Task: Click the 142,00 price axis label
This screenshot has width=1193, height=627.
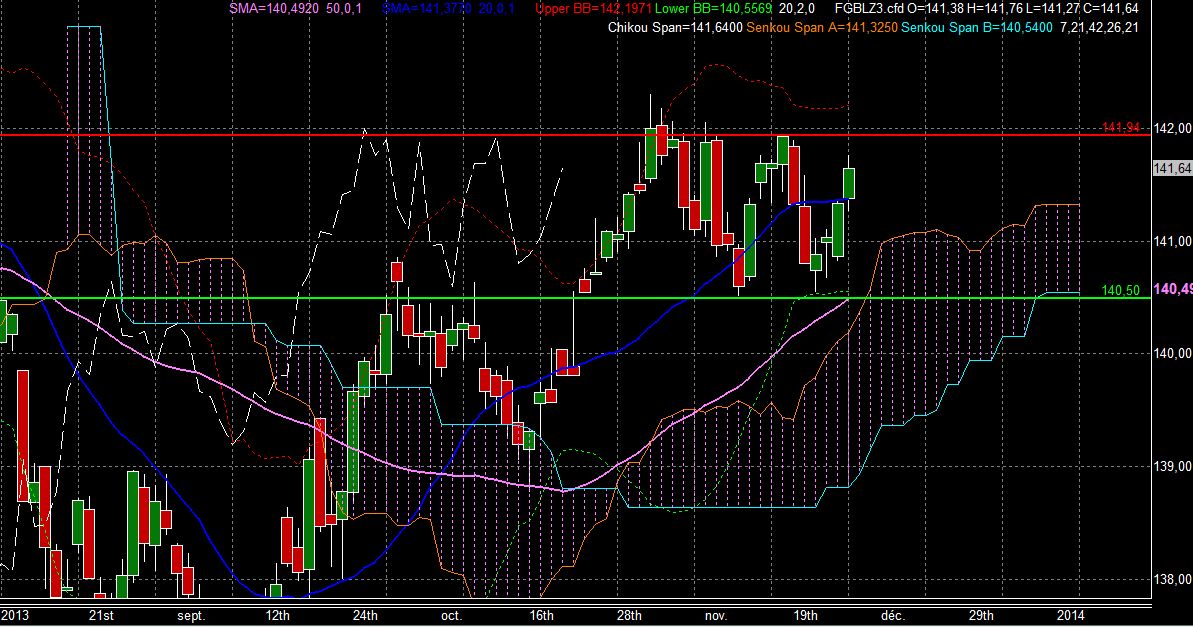Action: [x=1173, y=129]
